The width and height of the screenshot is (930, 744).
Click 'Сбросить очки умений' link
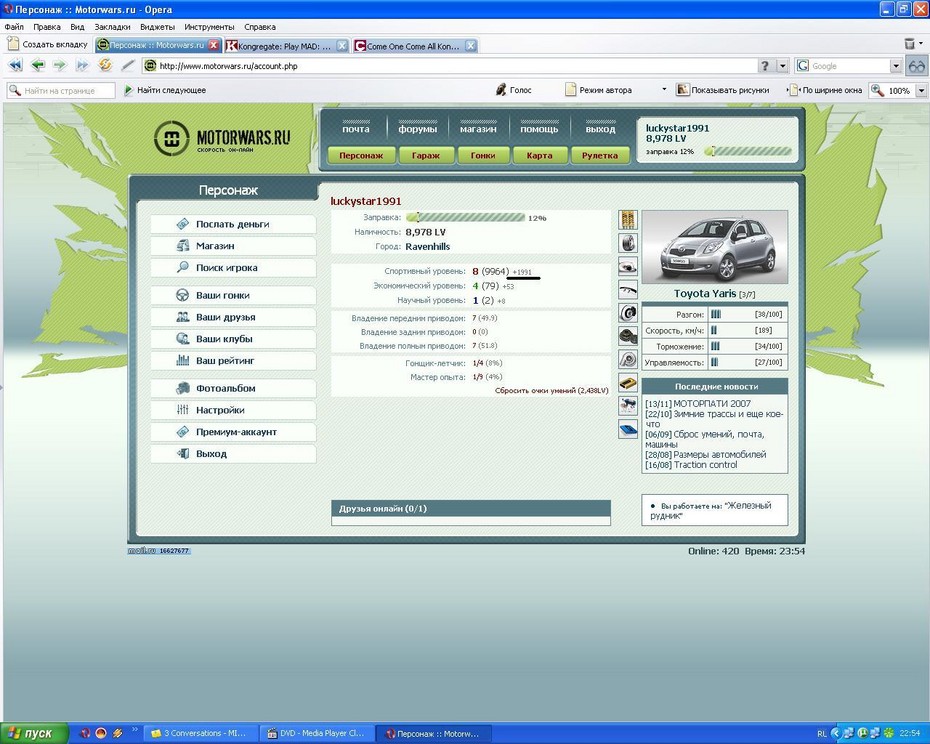(x=551, y=391)
